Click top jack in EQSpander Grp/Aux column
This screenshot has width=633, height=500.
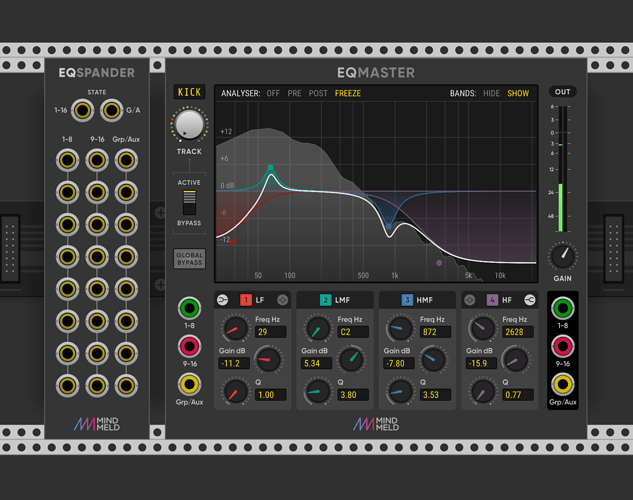(x=126, y=160)
